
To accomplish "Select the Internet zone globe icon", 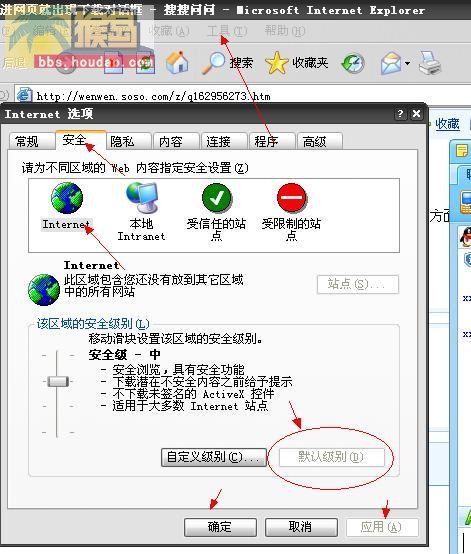I will 67,198.
